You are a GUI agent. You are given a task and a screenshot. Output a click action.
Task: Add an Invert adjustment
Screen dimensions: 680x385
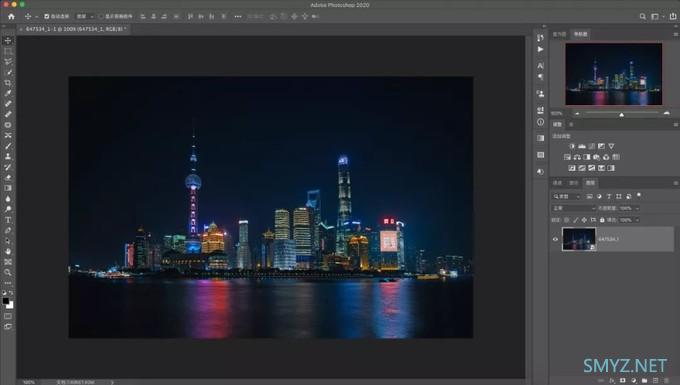(x=572, y=168)
